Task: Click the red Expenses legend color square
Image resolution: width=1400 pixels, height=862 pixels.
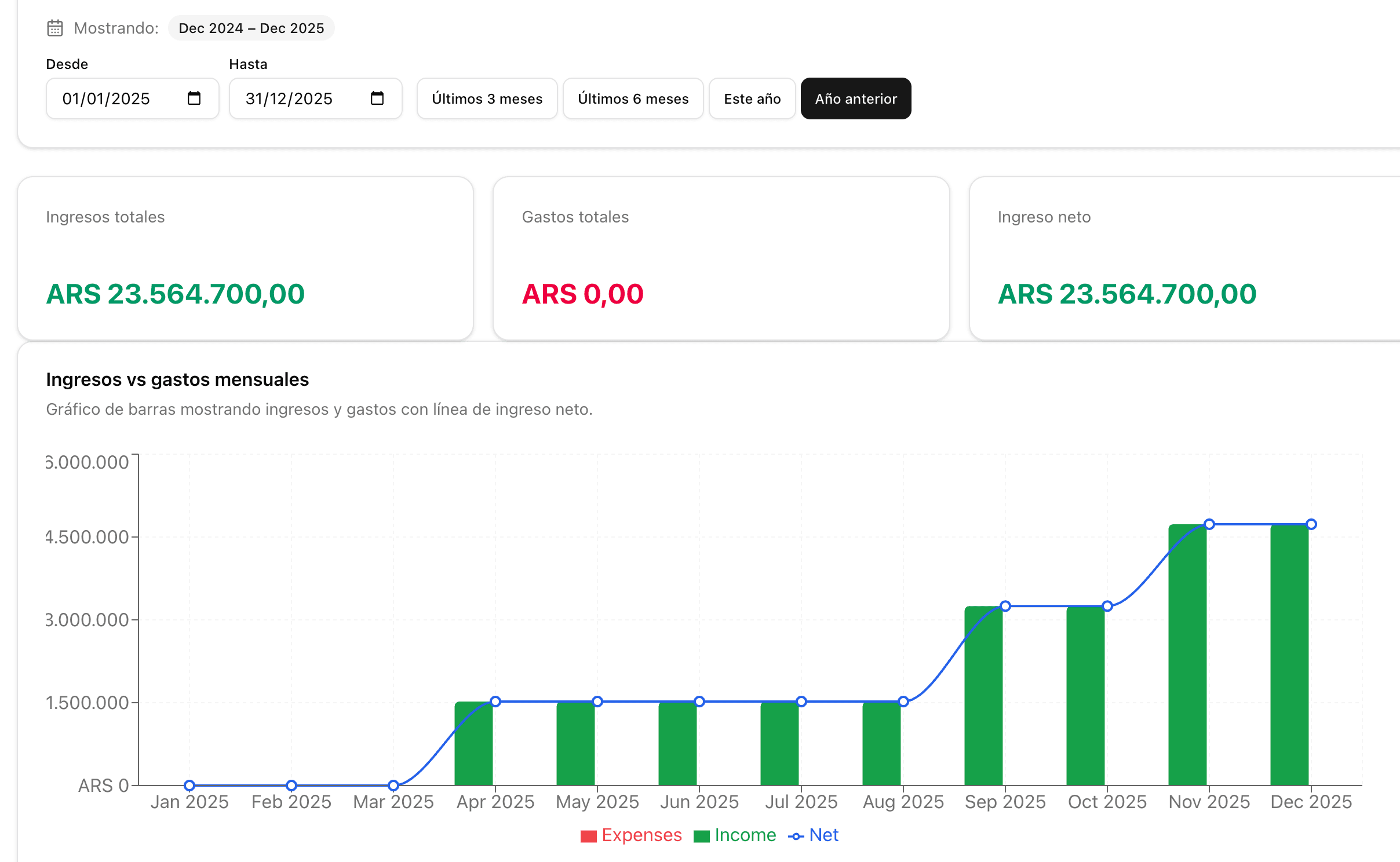Action: click(589, 836)
